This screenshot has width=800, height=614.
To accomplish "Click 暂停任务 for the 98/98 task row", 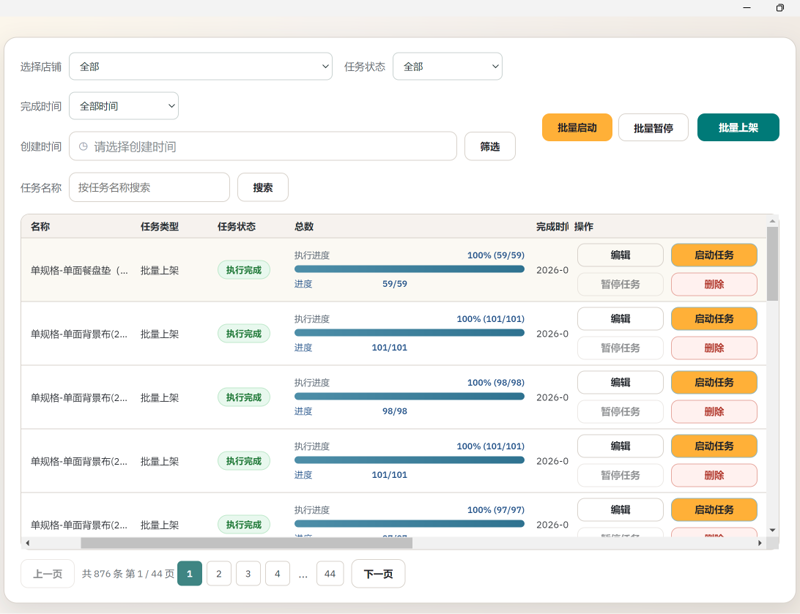I will pyautogui.click(x=620, y=411).
